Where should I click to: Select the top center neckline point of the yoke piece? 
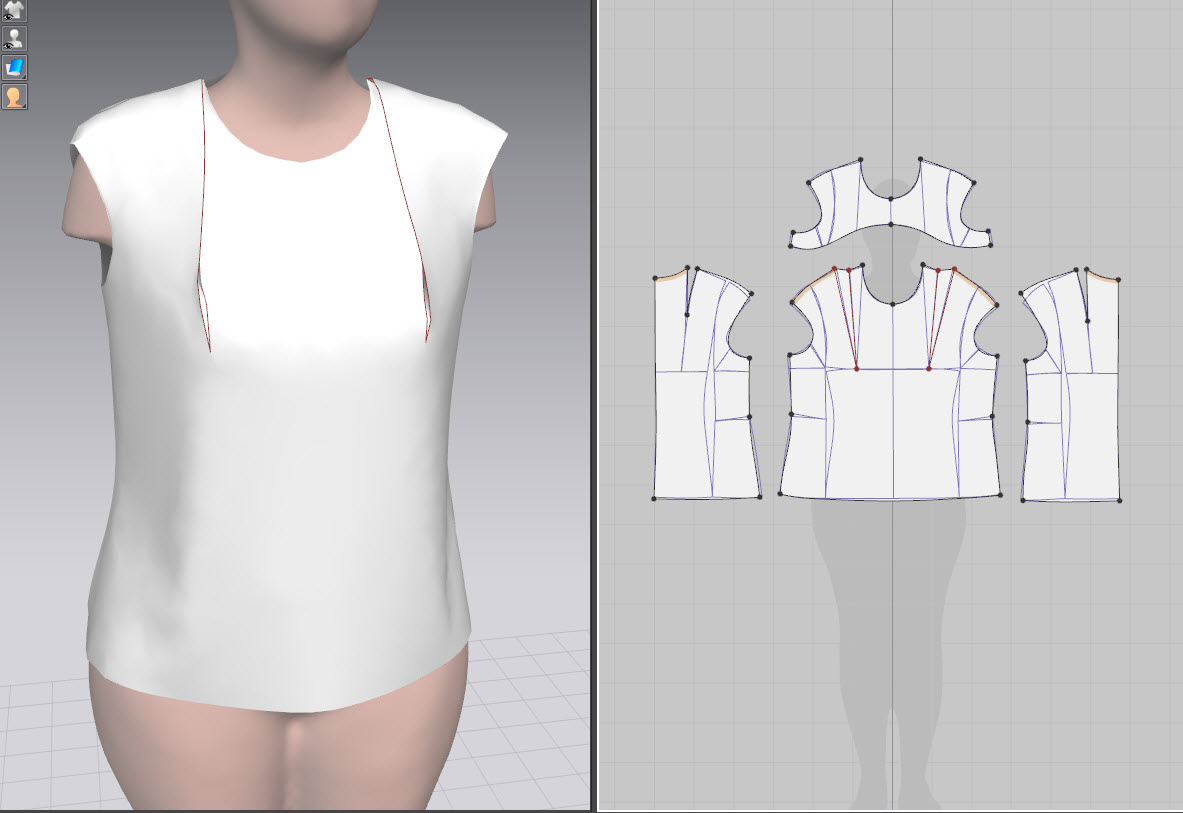tap(891, 199)
